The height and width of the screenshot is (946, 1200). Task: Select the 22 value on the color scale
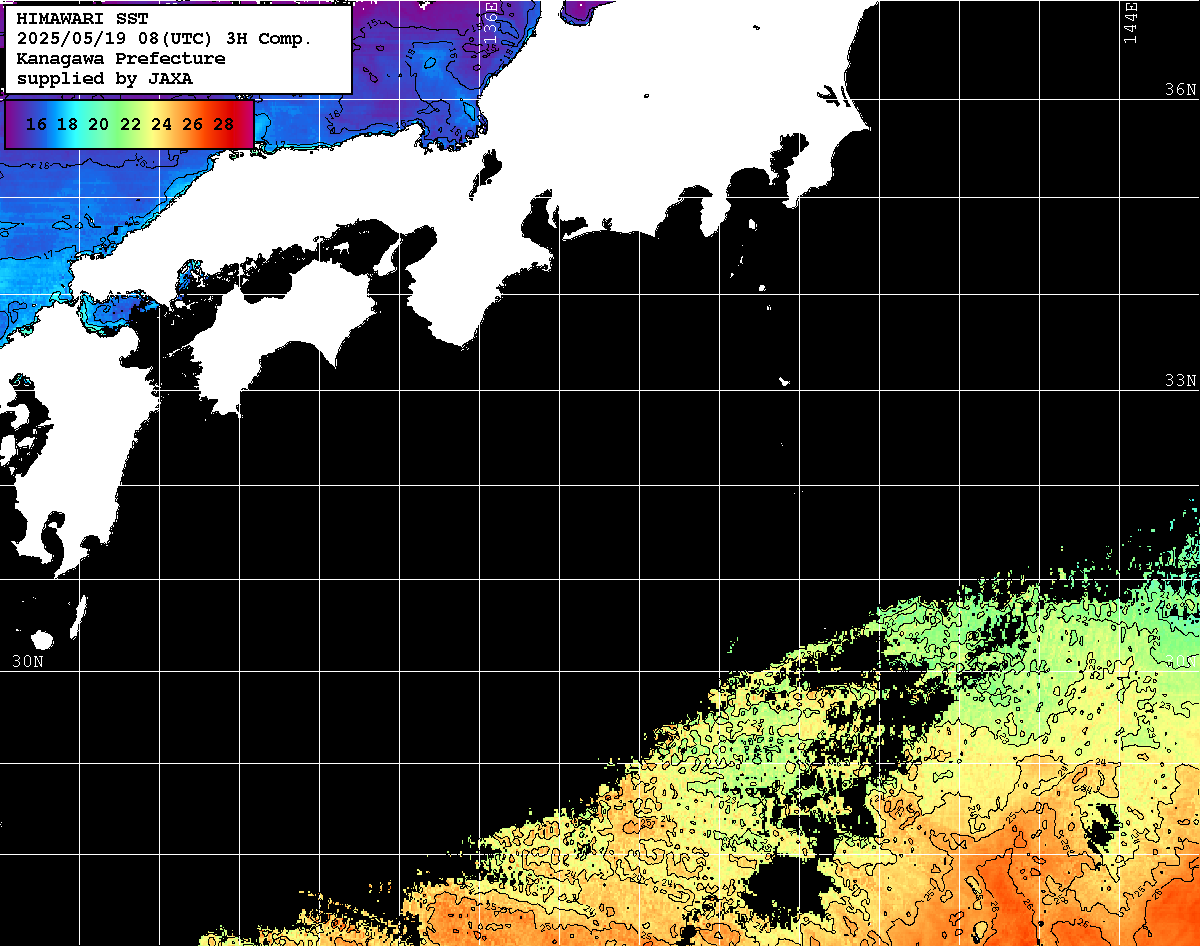[x=130, y=124]
